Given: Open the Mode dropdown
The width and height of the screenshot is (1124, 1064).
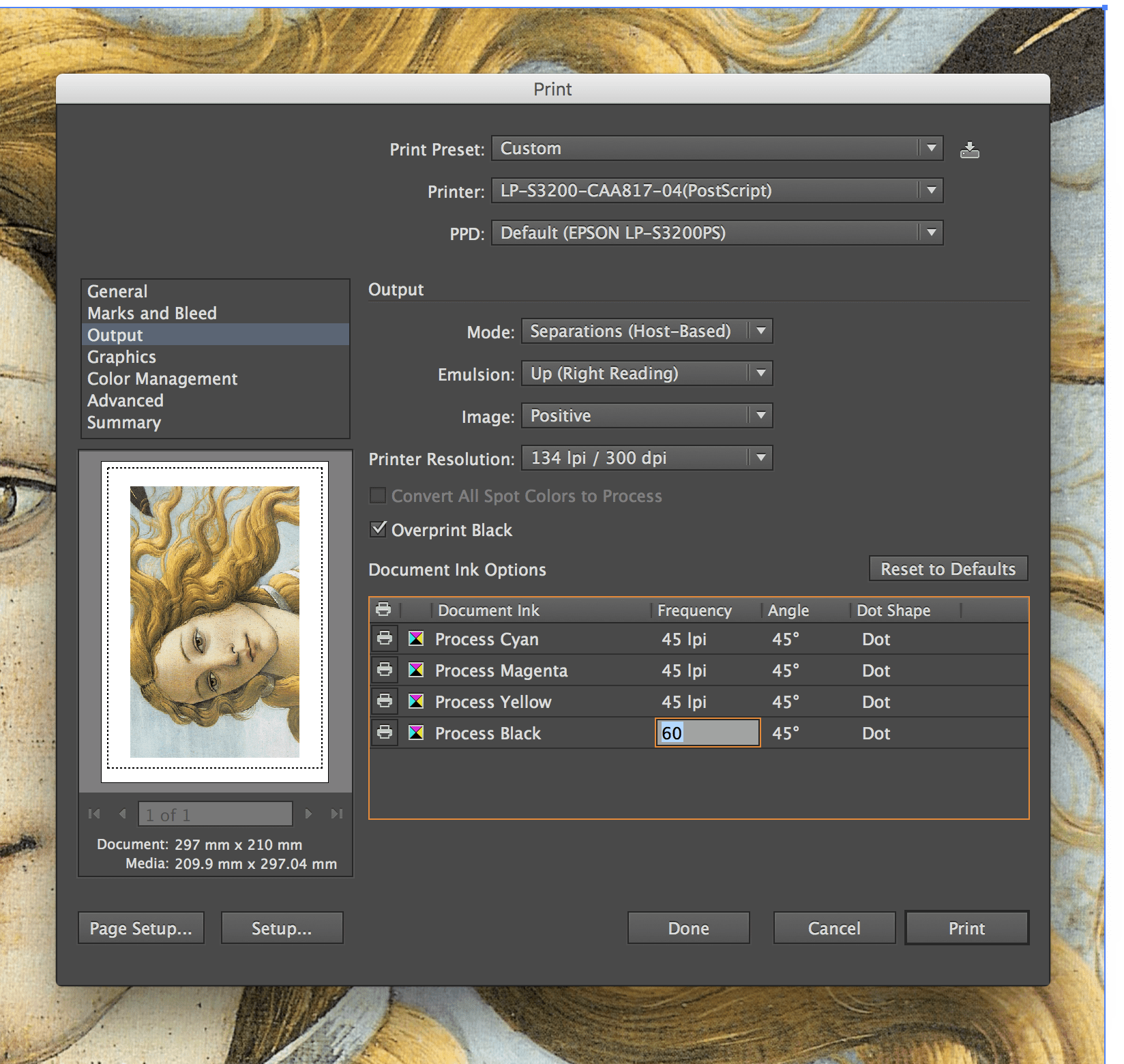Looking at the screenshot, I should tap(647, 331).
